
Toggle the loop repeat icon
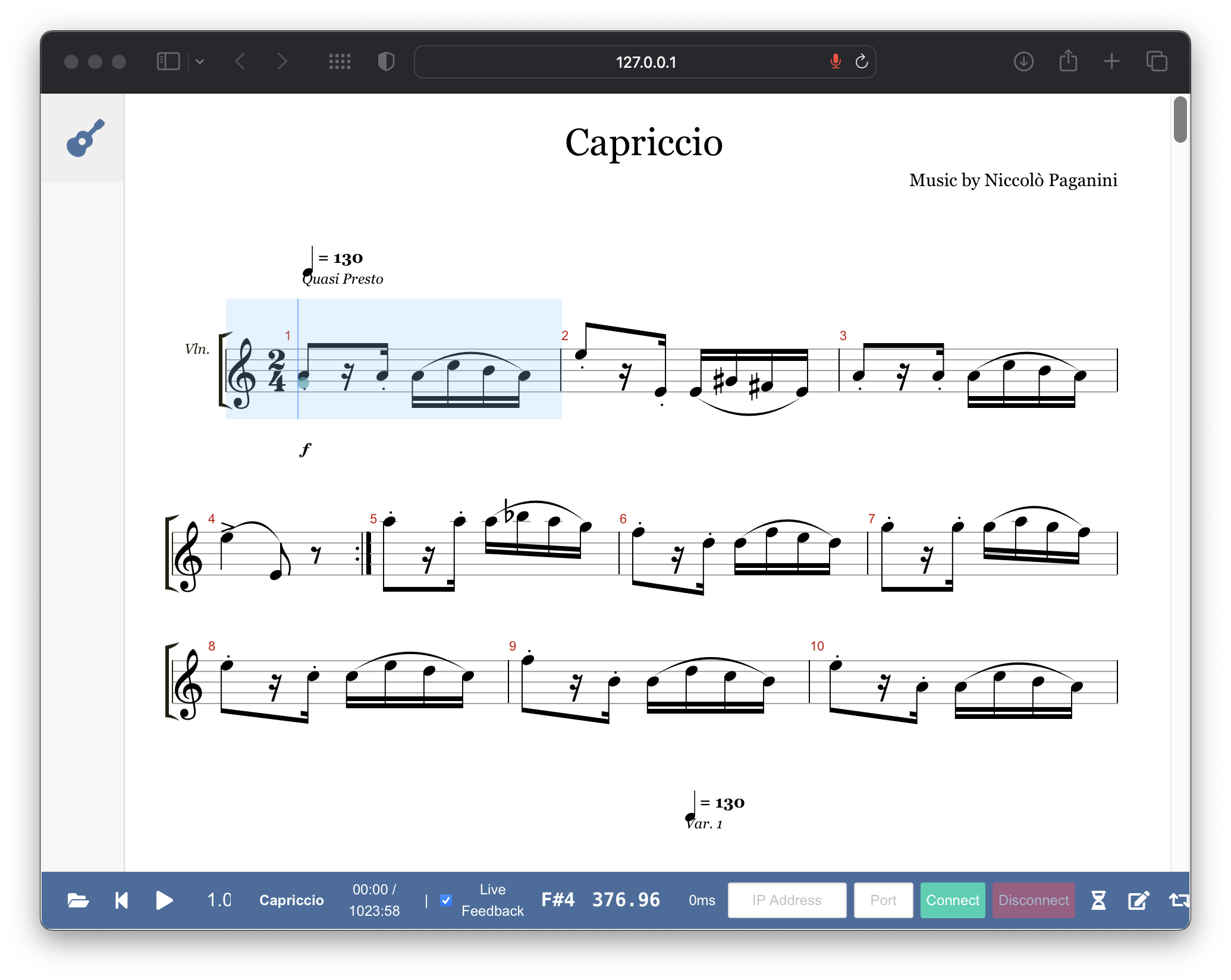click(x=1179, y=900)
